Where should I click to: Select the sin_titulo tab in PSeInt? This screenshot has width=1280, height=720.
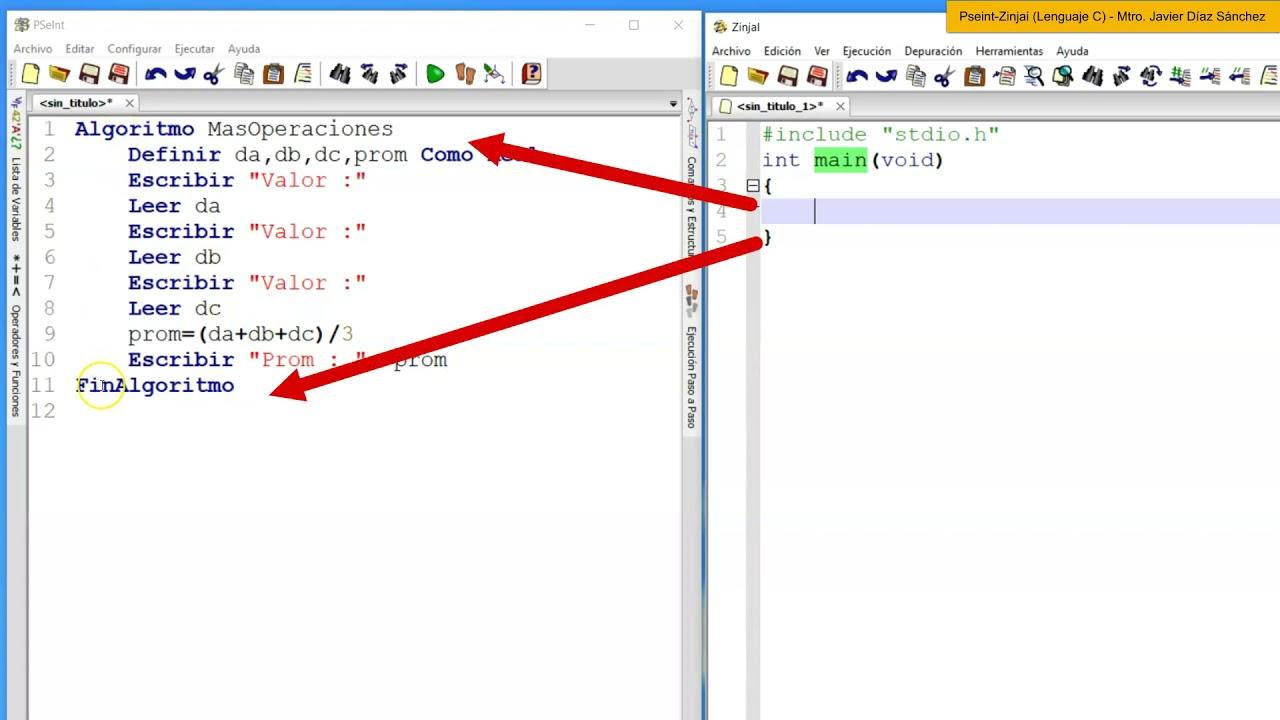[x=76, y=103]
